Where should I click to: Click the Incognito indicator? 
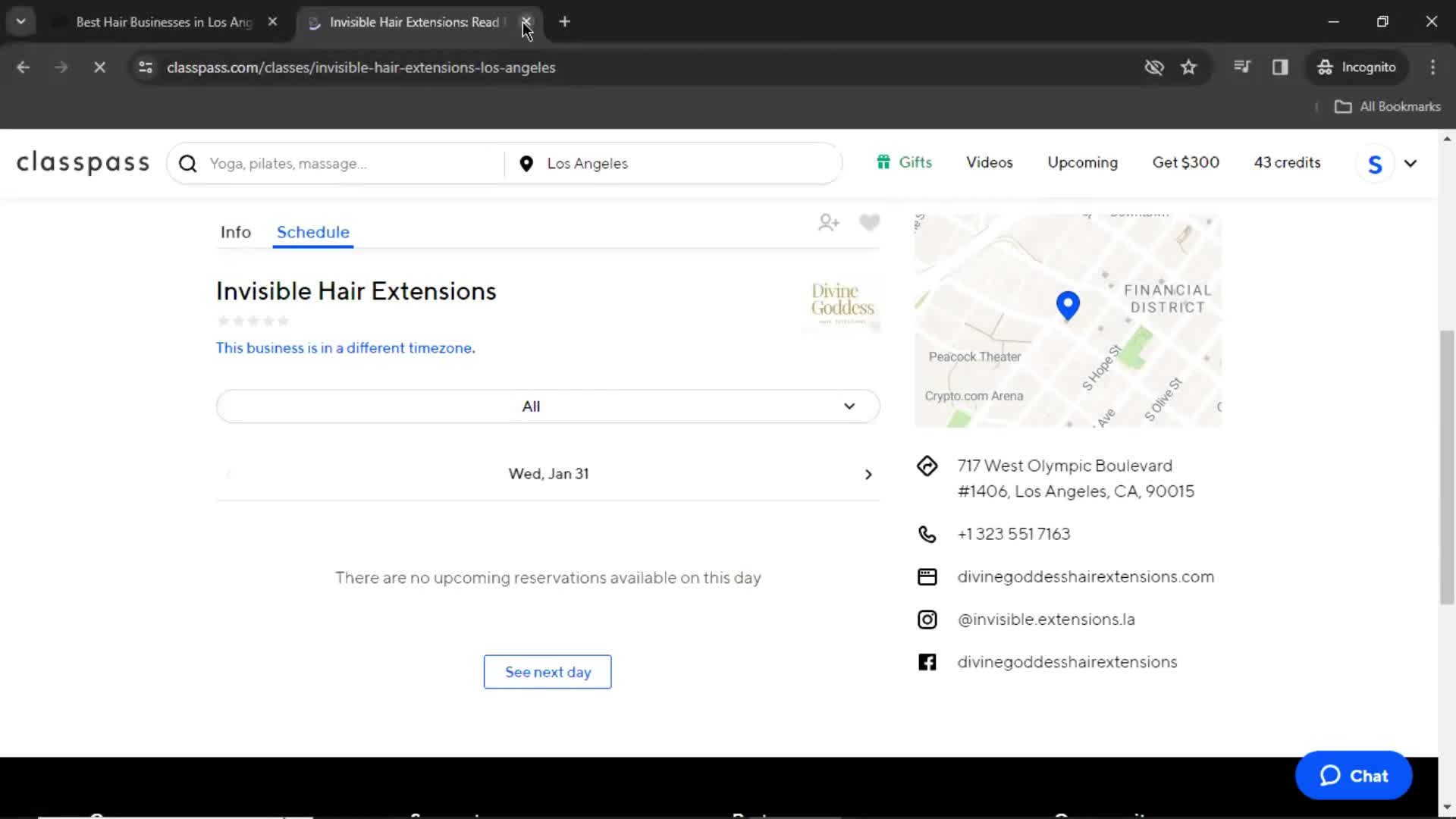click(1357, 67)
